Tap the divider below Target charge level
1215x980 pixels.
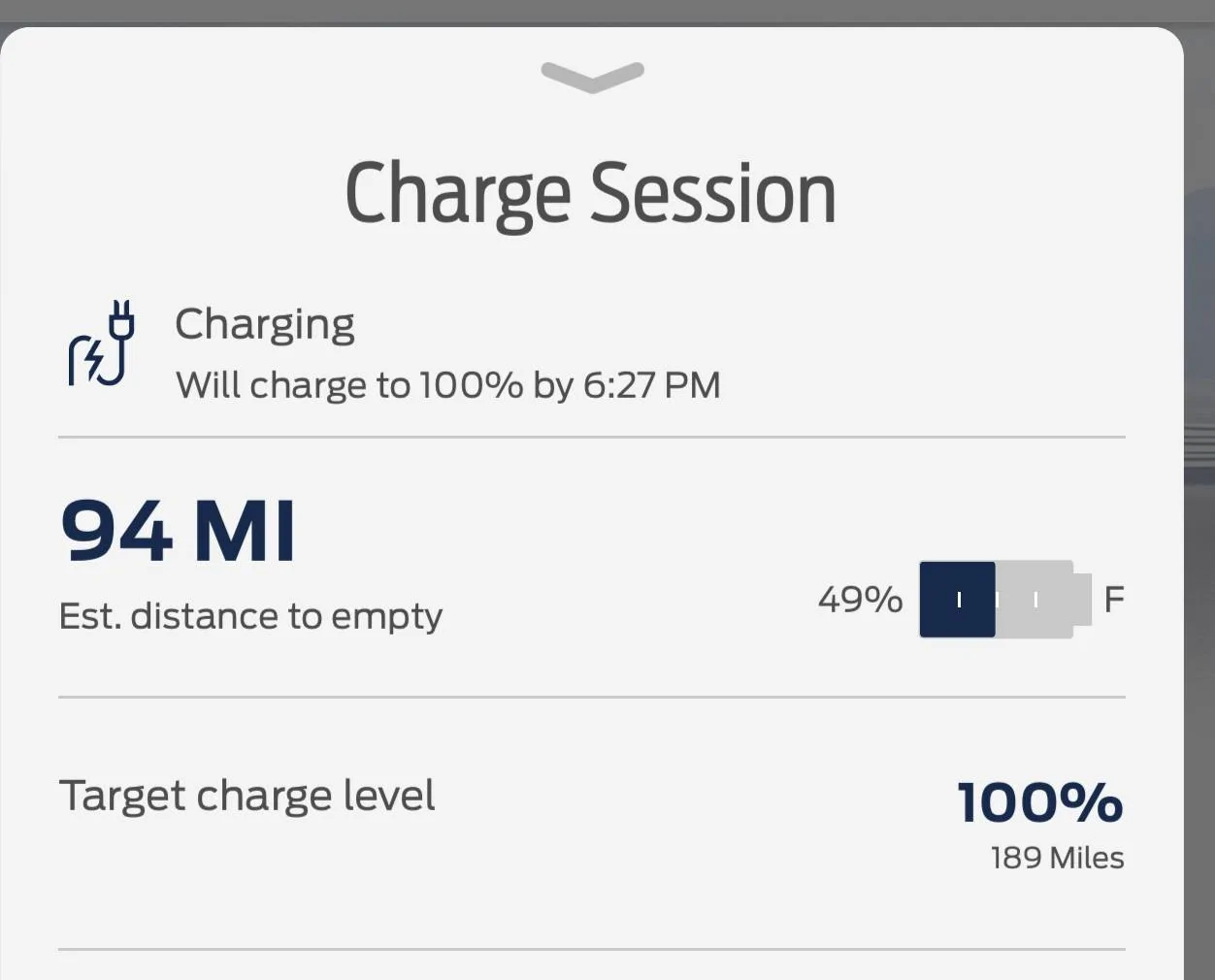[x=592, y=949]
